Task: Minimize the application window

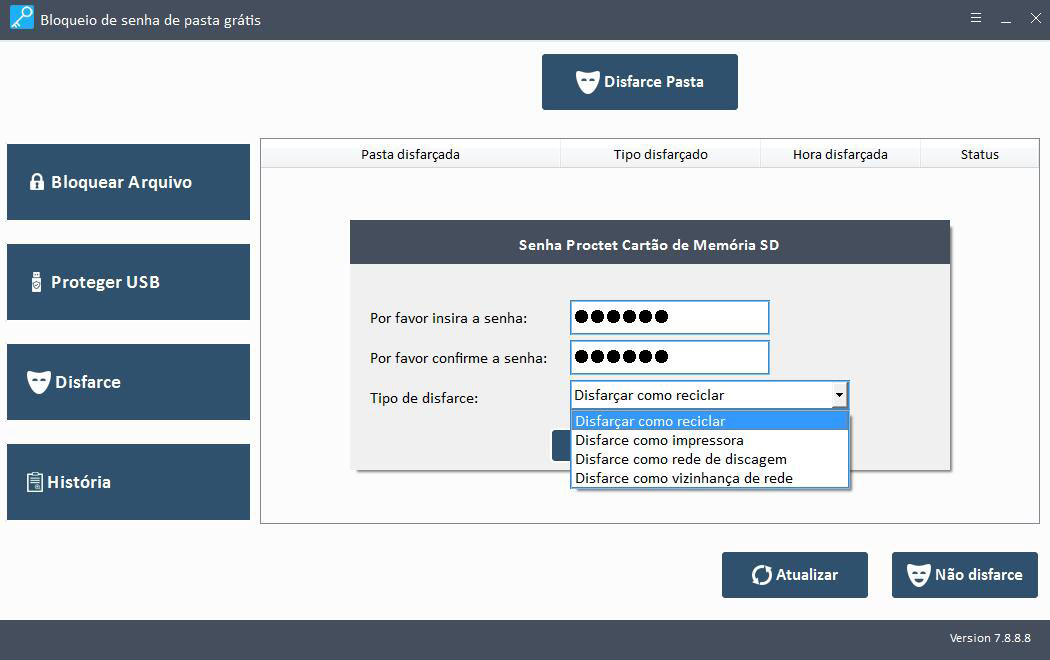Action: click(1006, 18)
